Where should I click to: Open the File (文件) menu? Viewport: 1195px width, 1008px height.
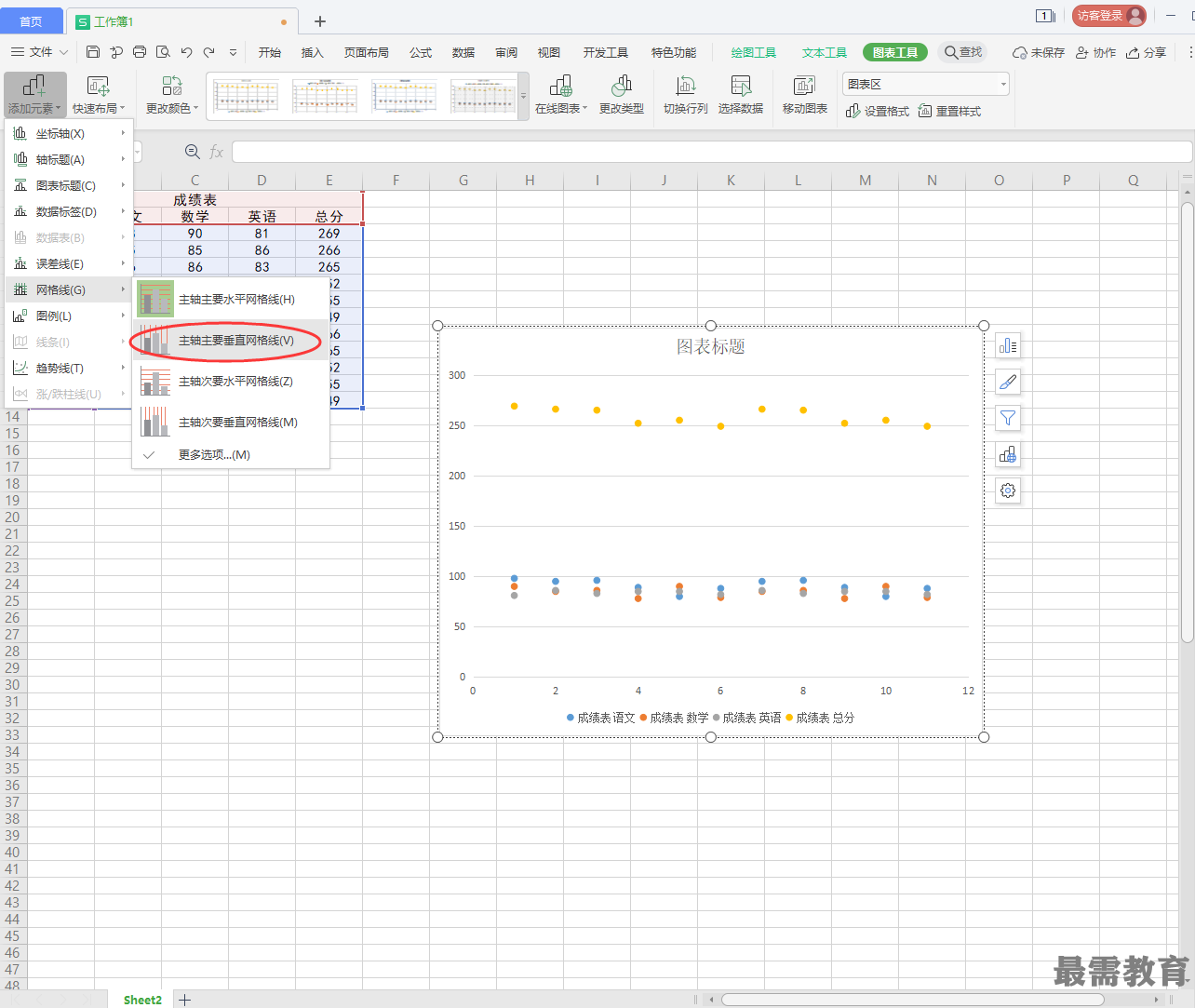(x=40, y=52)
